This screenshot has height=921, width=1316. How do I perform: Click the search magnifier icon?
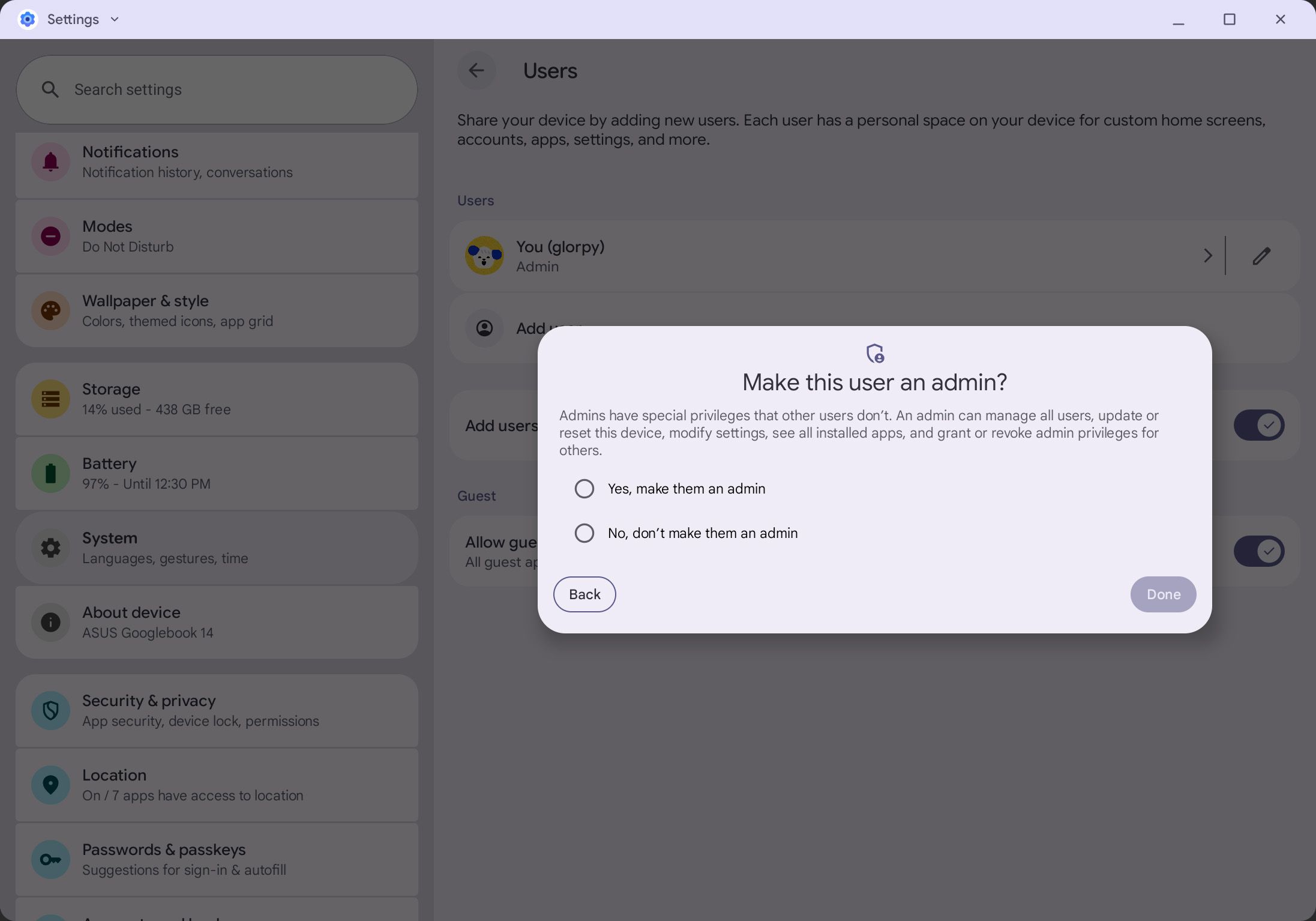50,90
